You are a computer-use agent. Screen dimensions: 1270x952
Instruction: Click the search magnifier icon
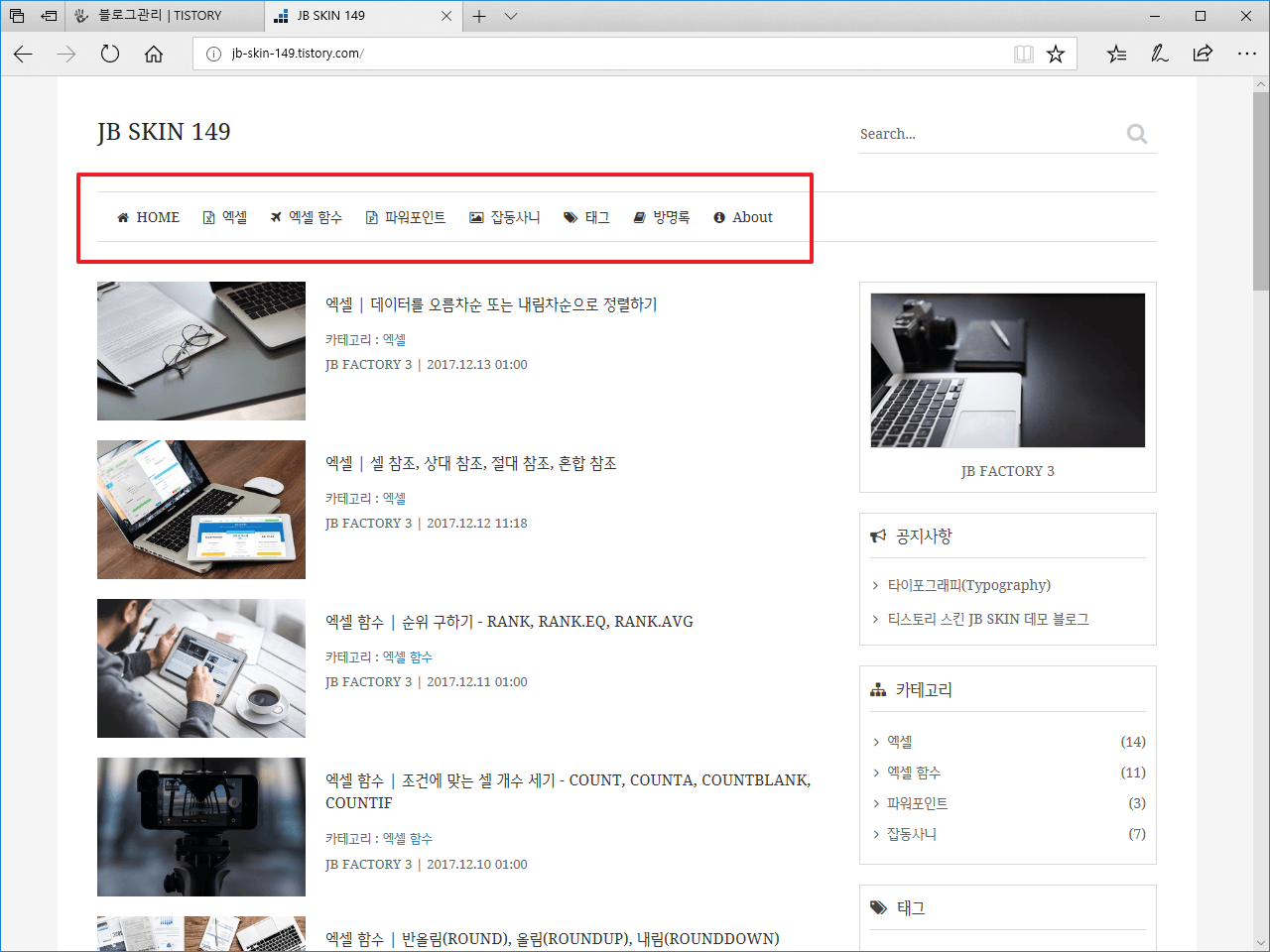[x=1137, y=134]
